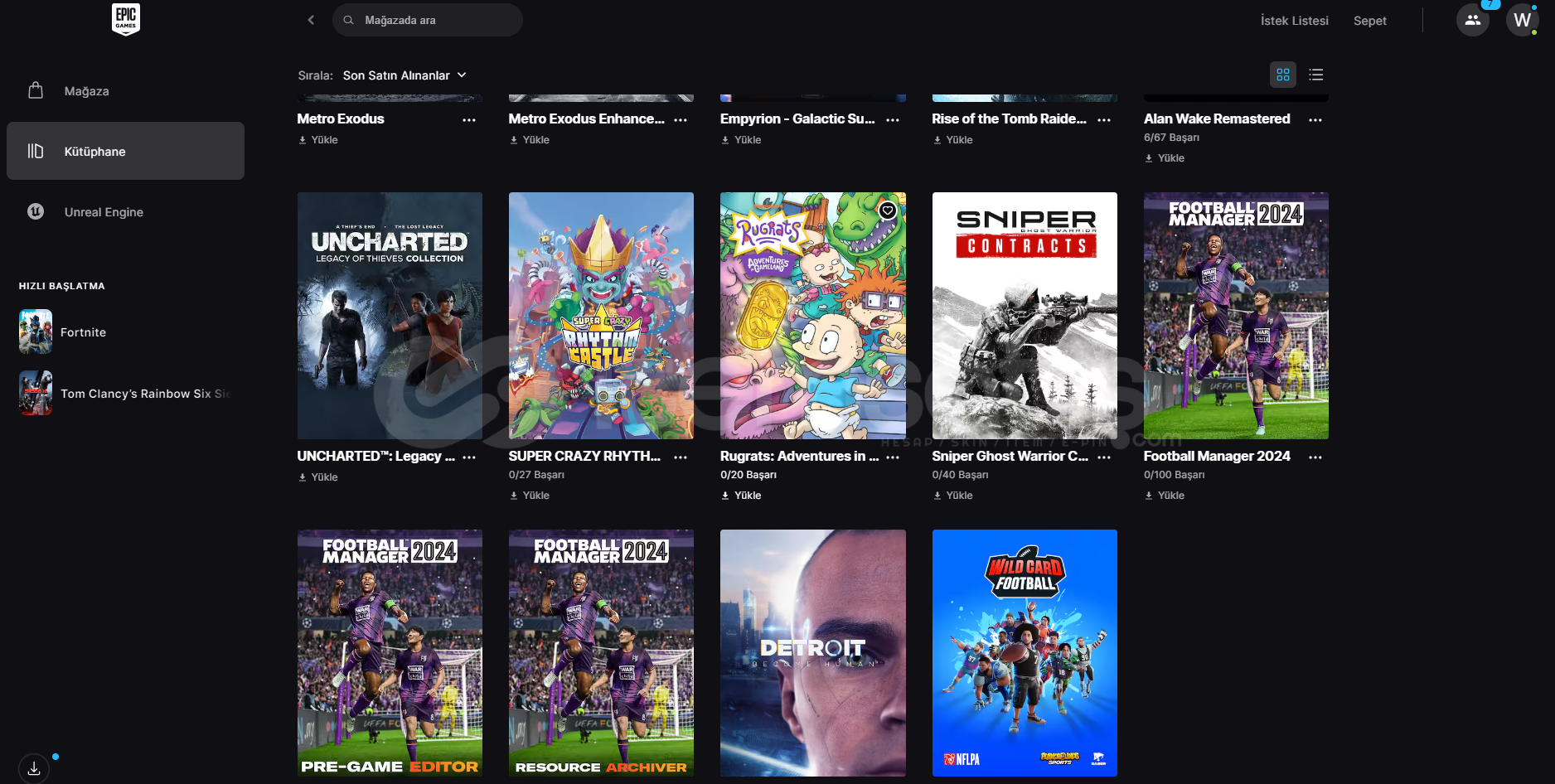Launch Fortnite from quick launch

click(x=124, y=332)
